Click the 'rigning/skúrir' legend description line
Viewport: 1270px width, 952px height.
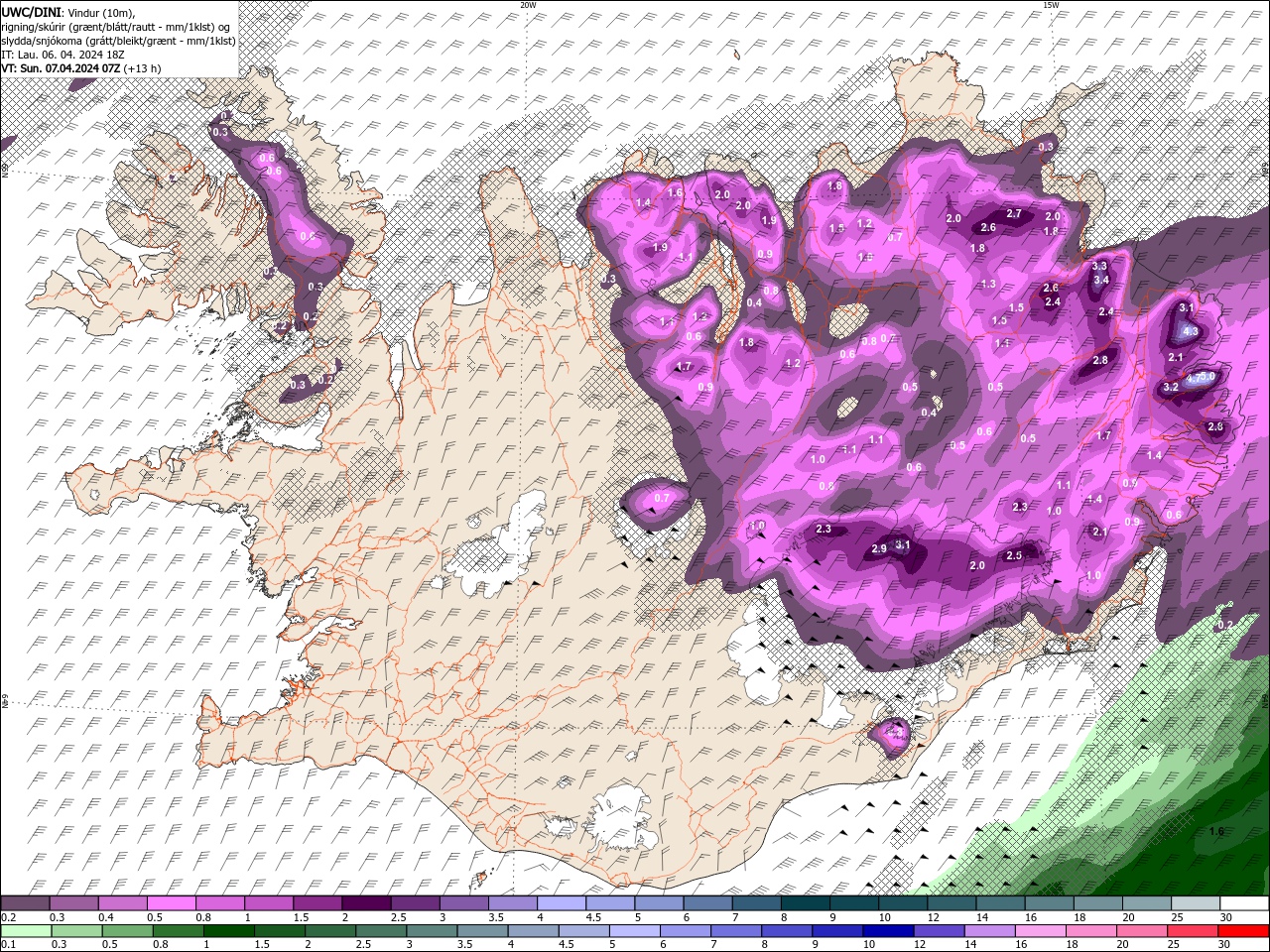click(115, 26)
